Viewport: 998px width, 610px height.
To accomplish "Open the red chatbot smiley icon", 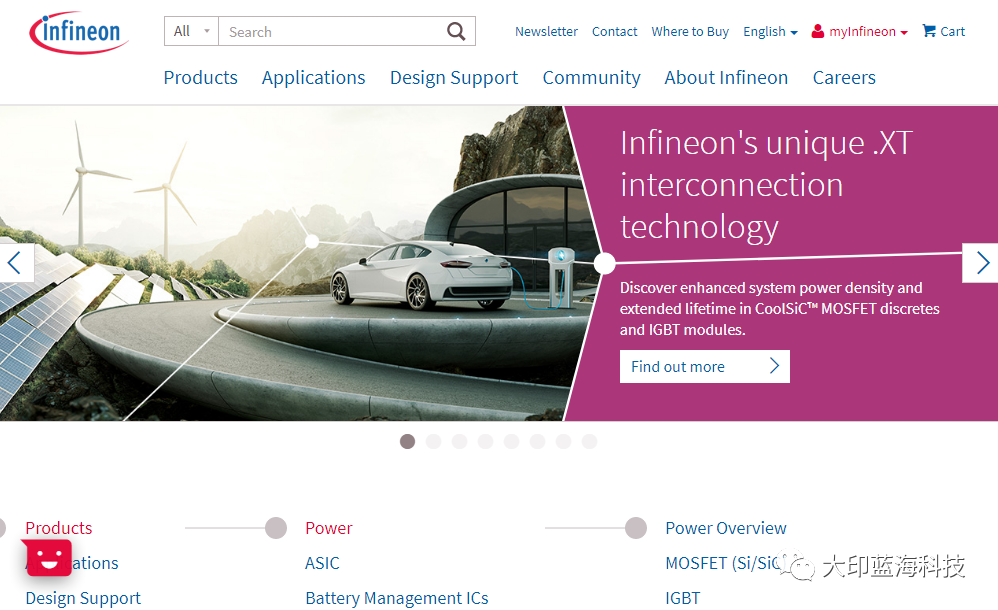I will [x=49, y=558].
